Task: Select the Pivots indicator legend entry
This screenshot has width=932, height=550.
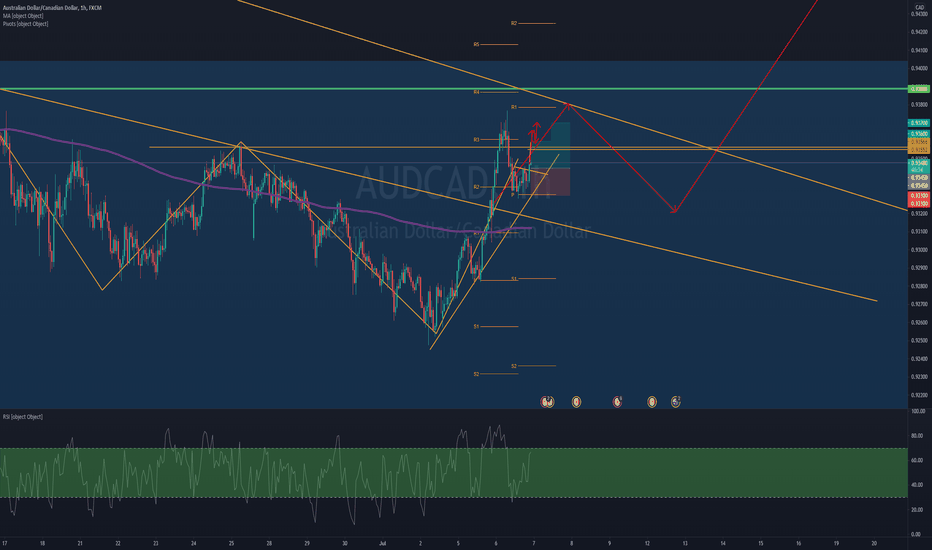Action: tap(25, 24)
